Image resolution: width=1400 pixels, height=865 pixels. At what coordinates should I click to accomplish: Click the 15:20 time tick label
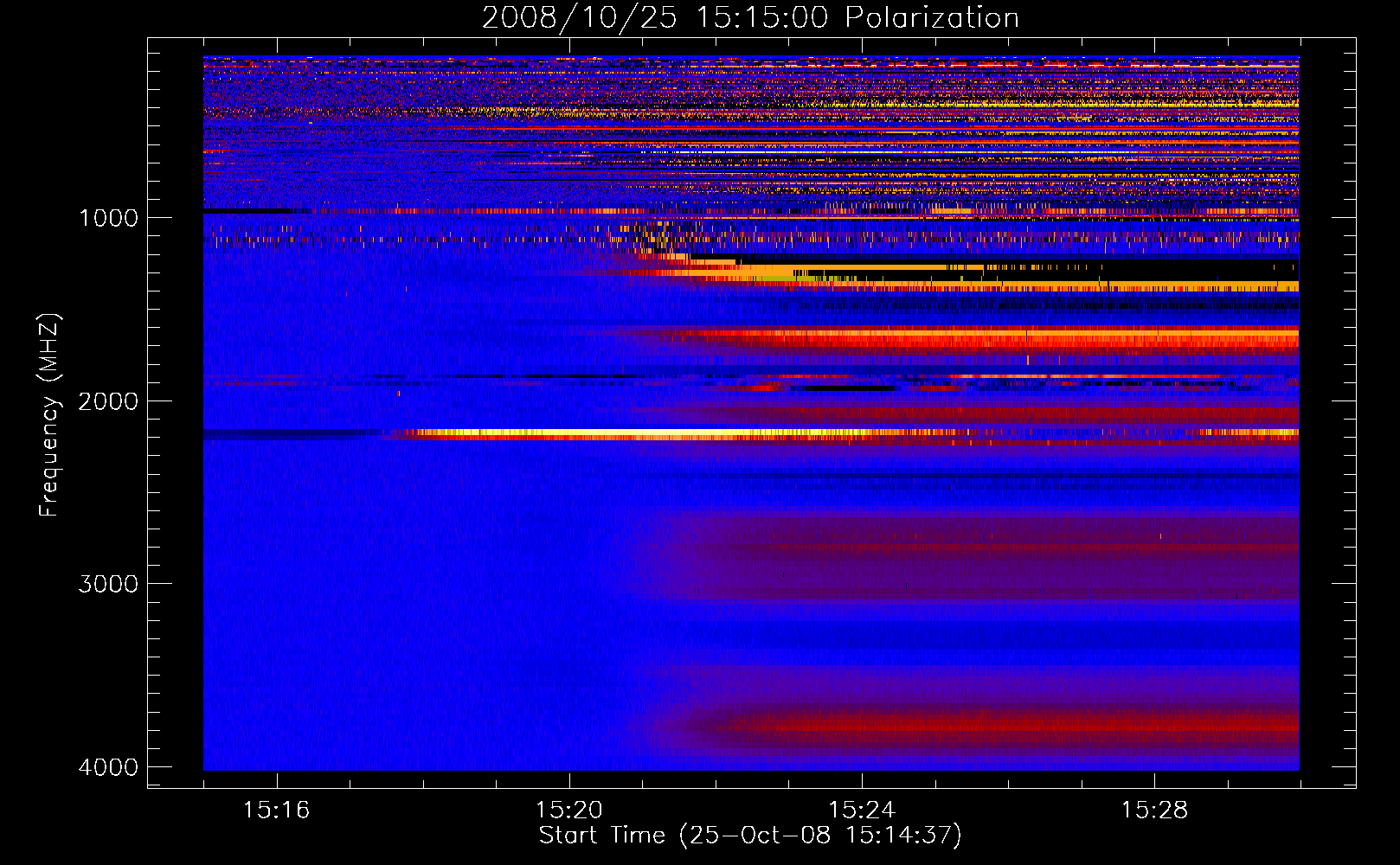(568, 810)
